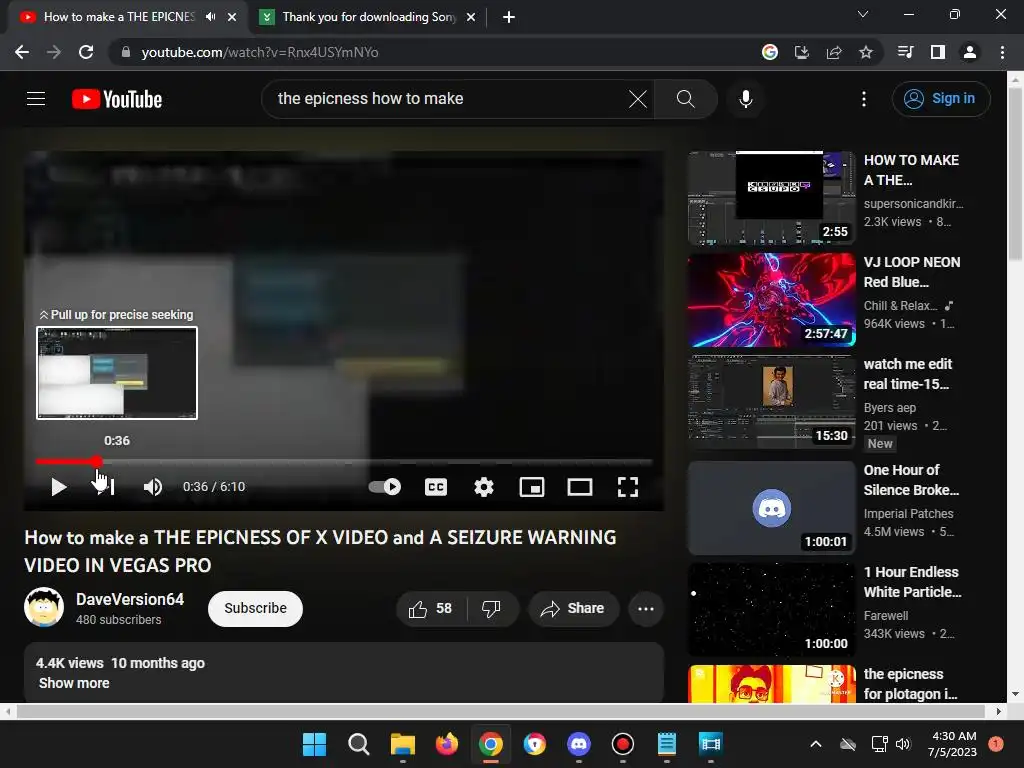Click the Sign in button
This screenshot has width=1024, height=768.
click(x=941, y=99)
